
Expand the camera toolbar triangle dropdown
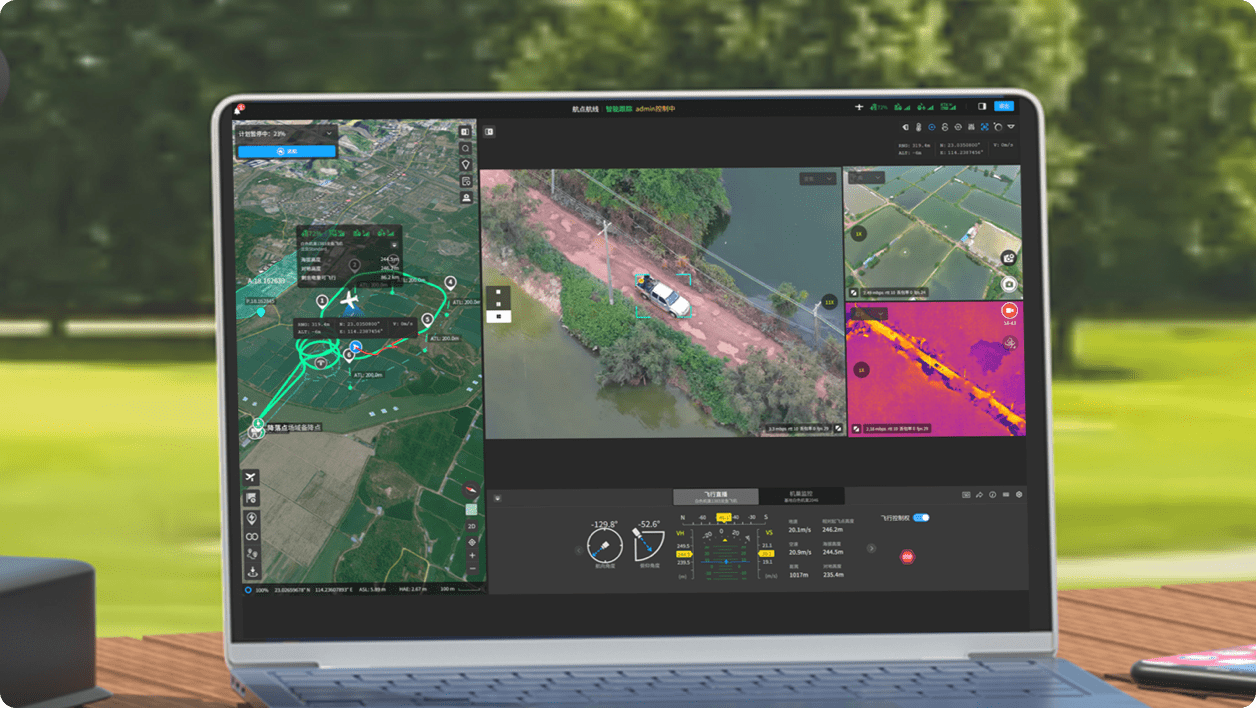1011,127
